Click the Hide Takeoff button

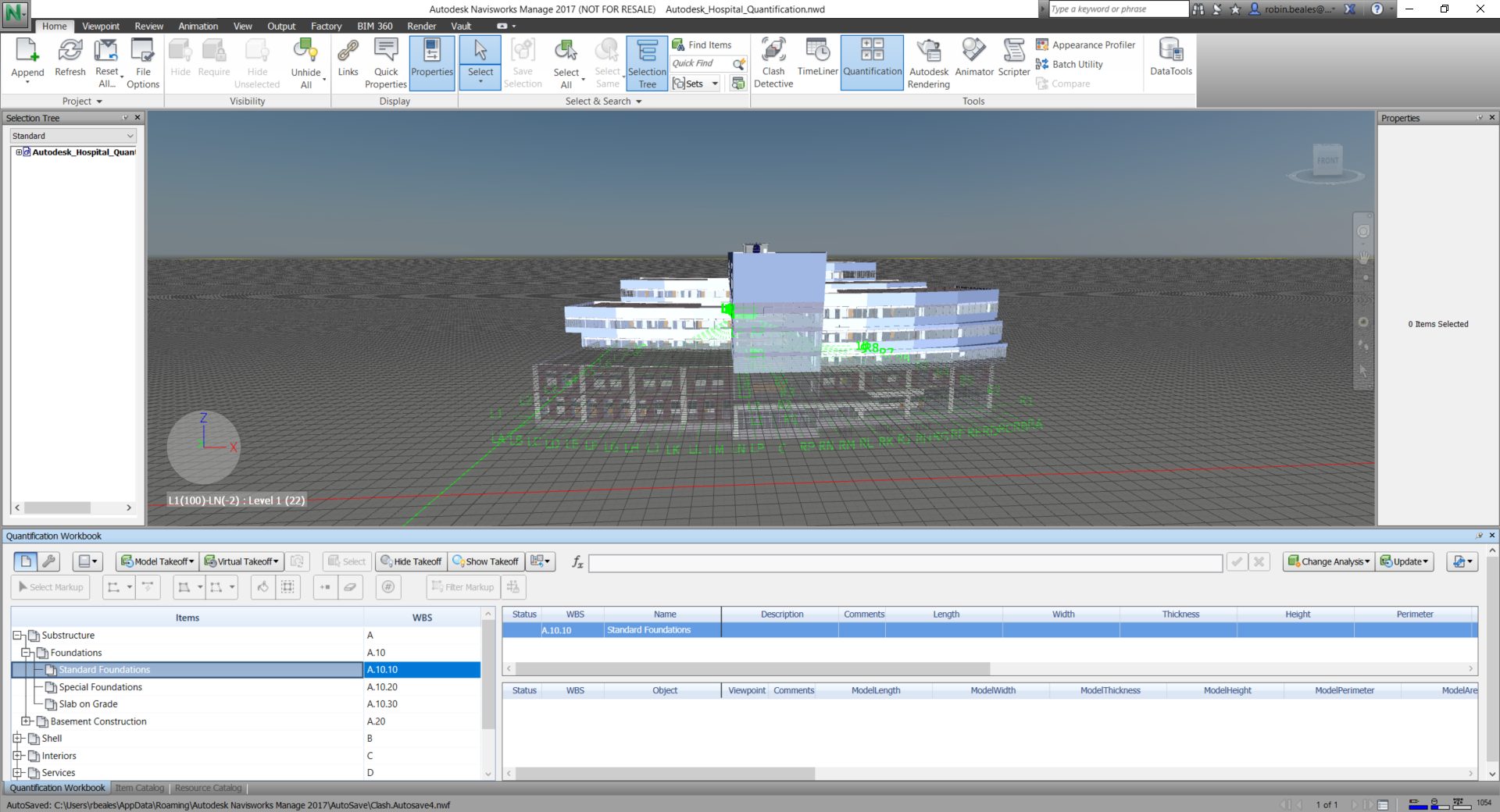(411, 561)
